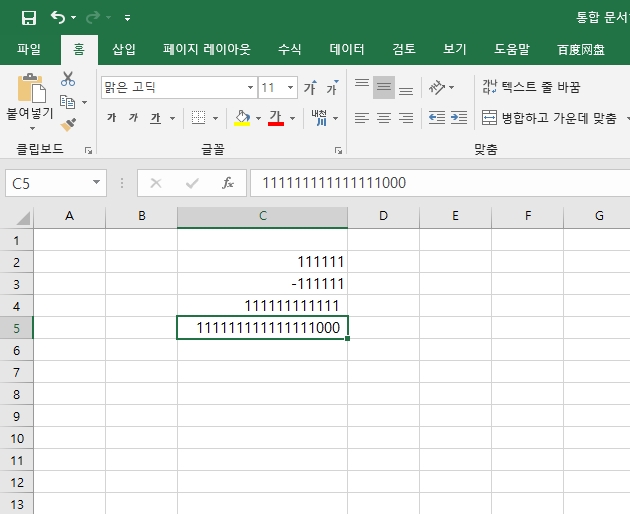Open the 글꼴 group dialog launcher
This screenshot has height=514, width=630.
coord(338,151)
